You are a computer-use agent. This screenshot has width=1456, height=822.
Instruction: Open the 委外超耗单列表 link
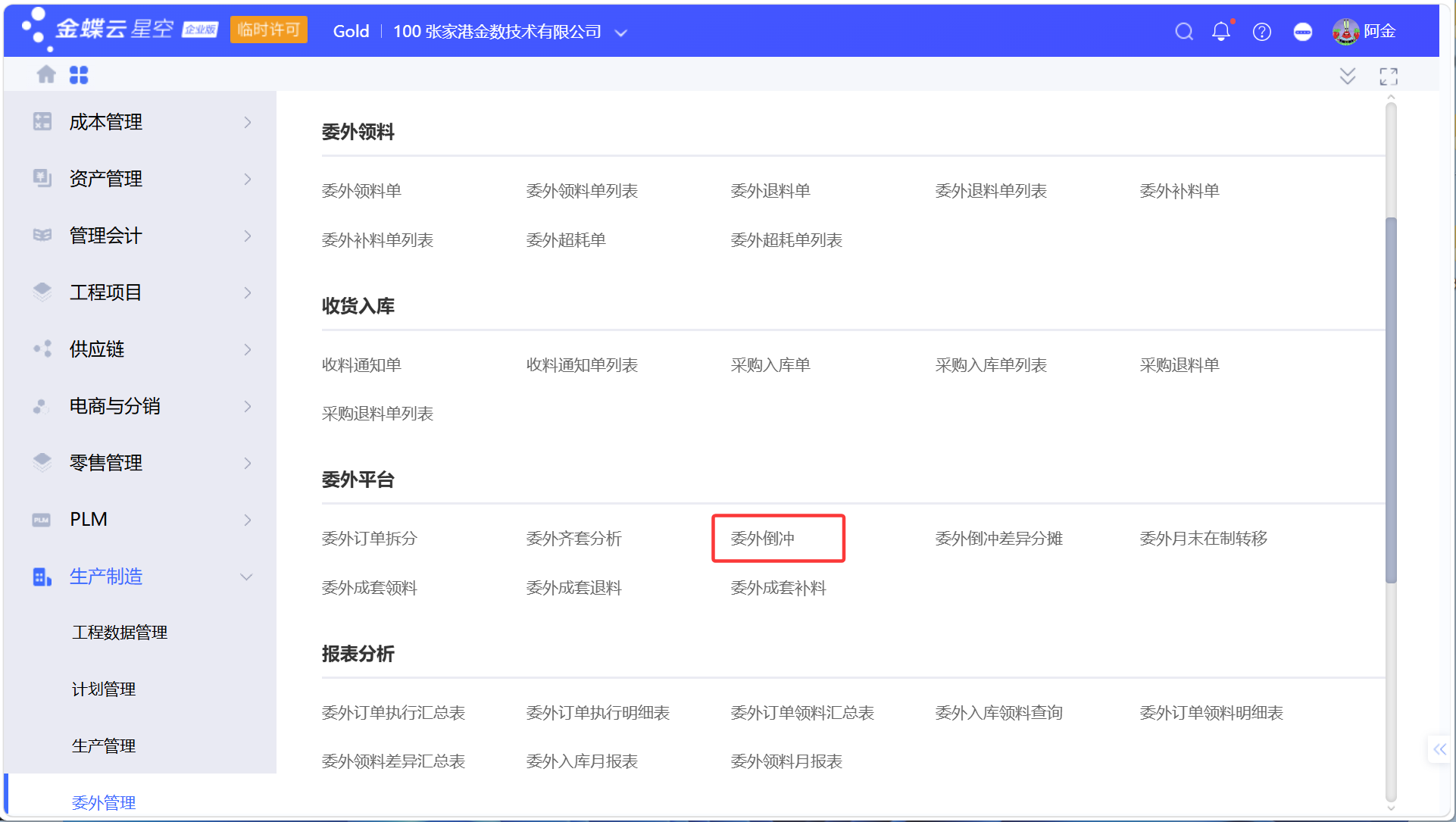pos(786,239)
